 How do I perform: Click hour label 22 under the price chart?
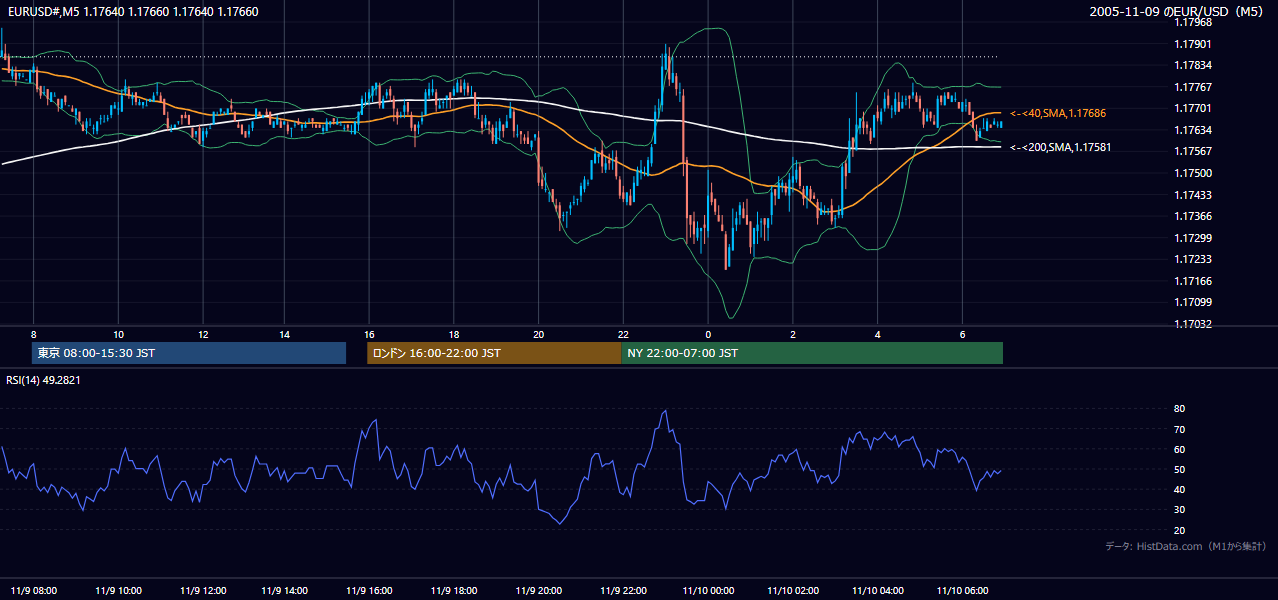(623, 334)
